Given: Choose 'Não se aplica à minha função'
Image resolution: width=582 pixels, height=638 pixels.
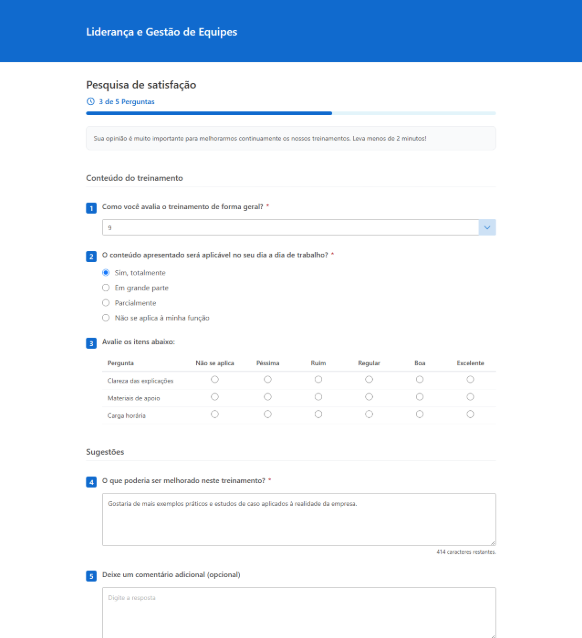Looking at the screenshot, I should 106,318.
